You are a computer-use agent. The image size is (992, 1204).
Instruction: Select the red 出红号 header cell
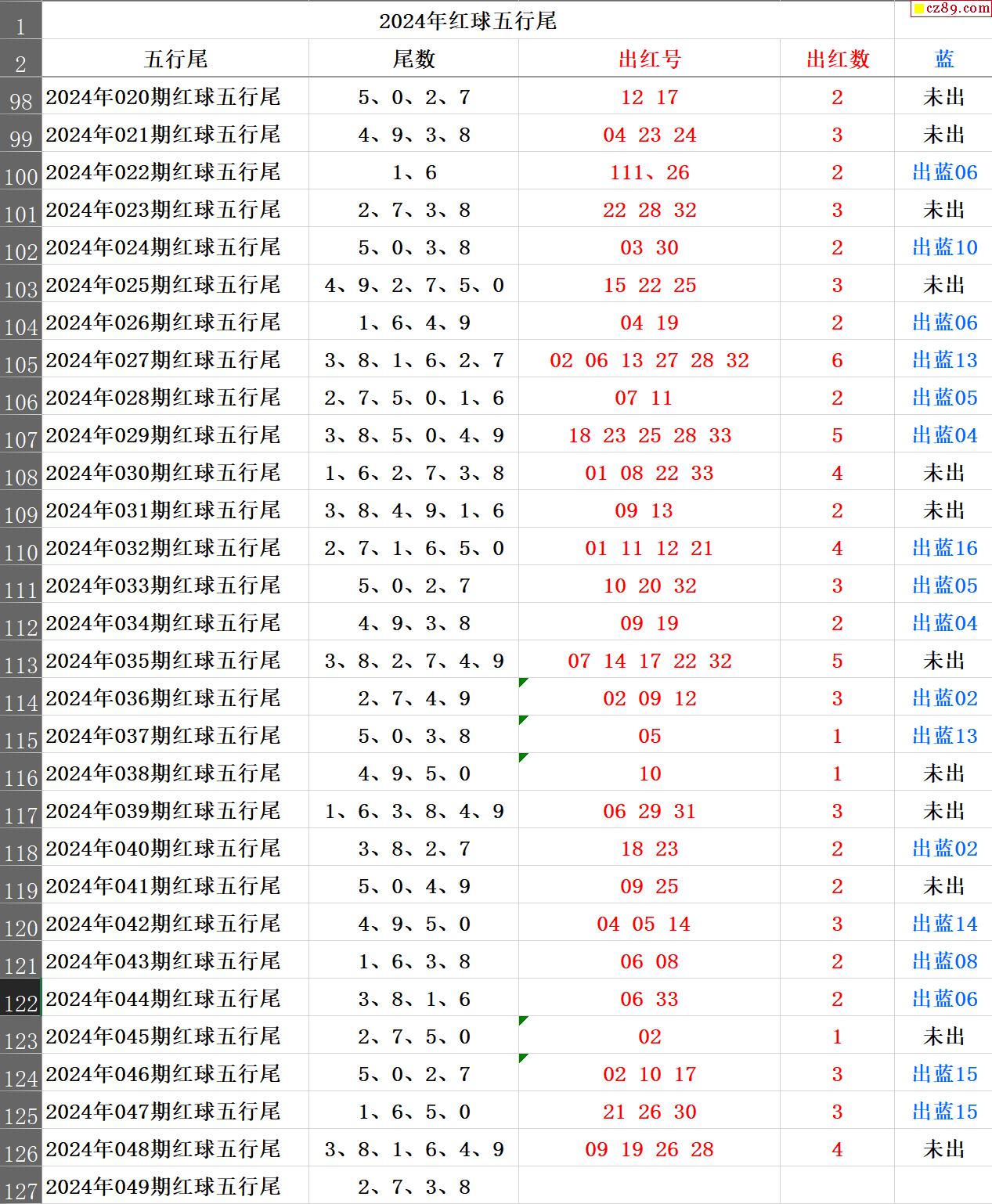(649, 59)
